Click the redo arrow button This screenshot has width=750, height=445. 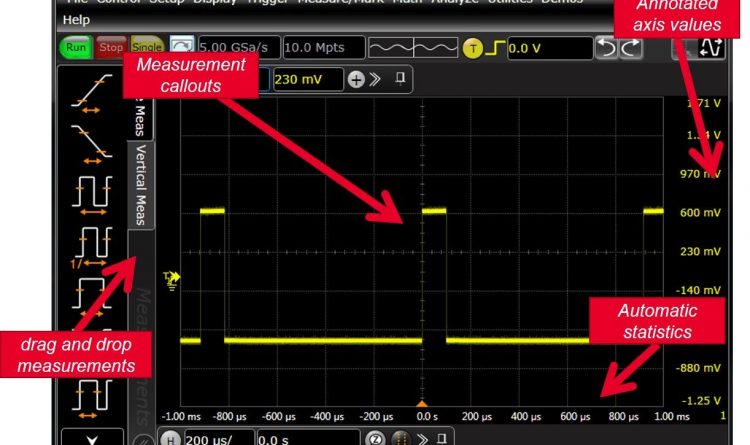pos(631,48)
